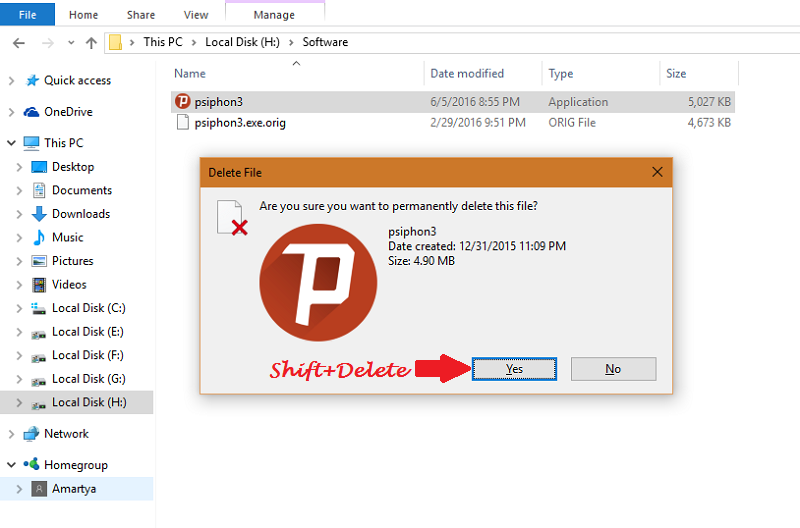The image size is (800, 528).
Task: Select the psiphon3.exe.orig file name
Action: click(x=240, y=123)
